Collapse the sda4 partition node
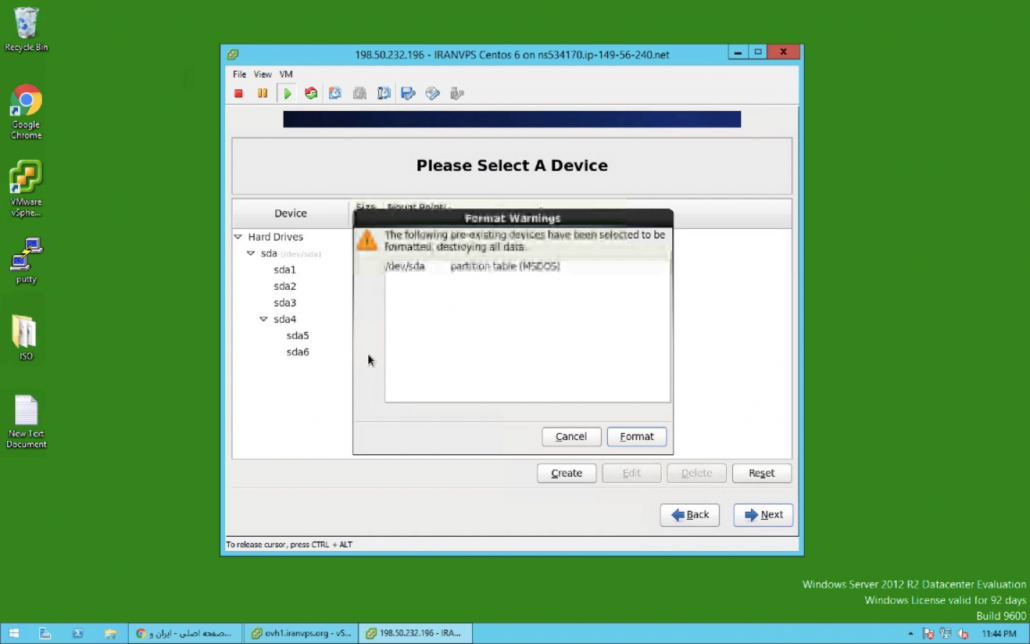Viewport: 1030px width, 644px height. point(264,319)
